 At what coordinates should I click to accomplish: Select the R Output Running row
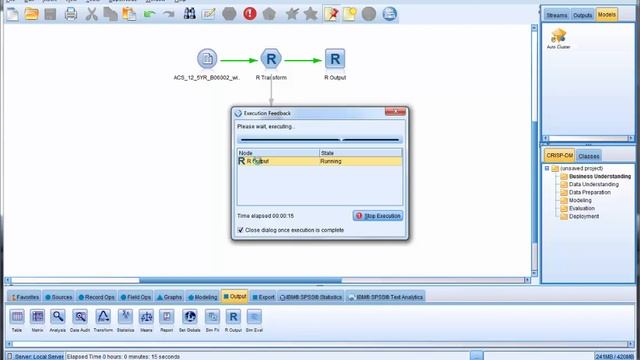coord(320,161)
